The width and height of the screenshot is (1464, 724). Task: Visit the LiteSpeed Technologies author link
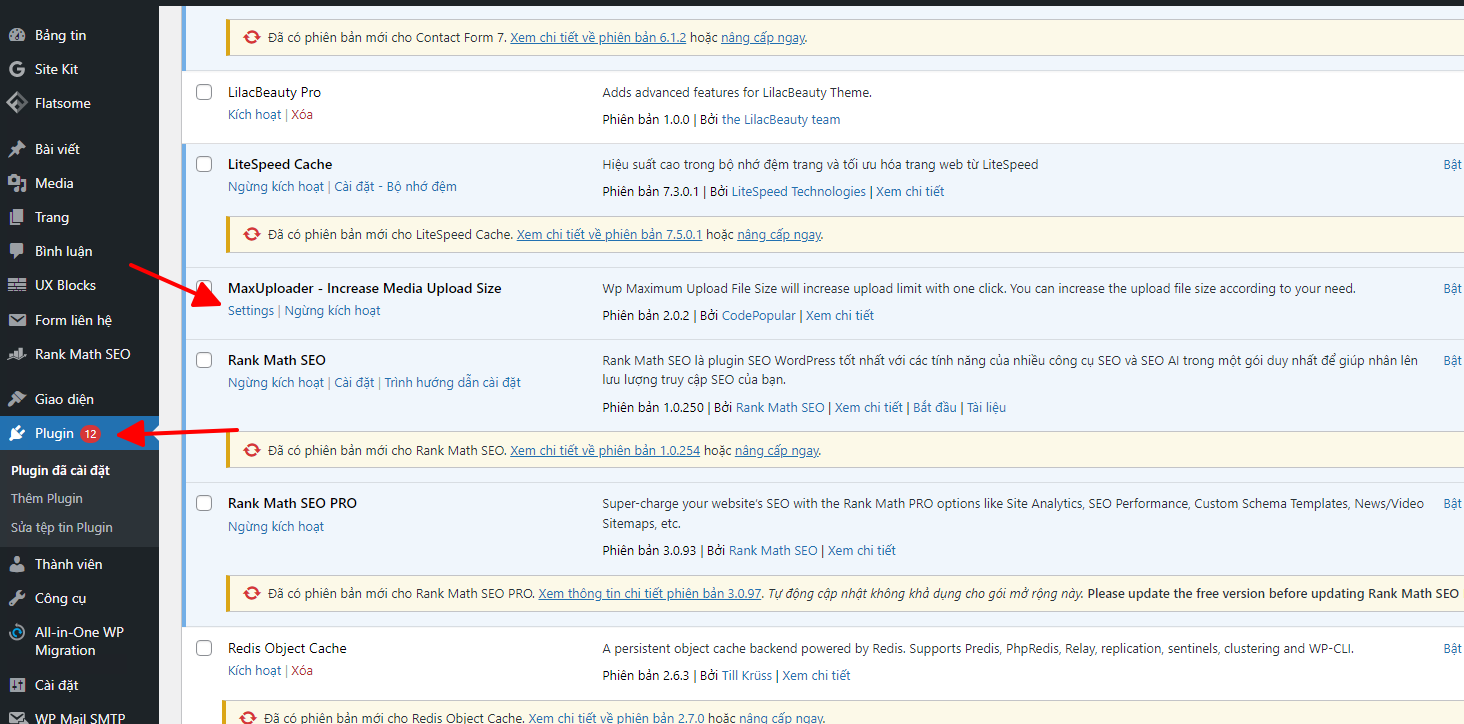[x=799, y=191]
